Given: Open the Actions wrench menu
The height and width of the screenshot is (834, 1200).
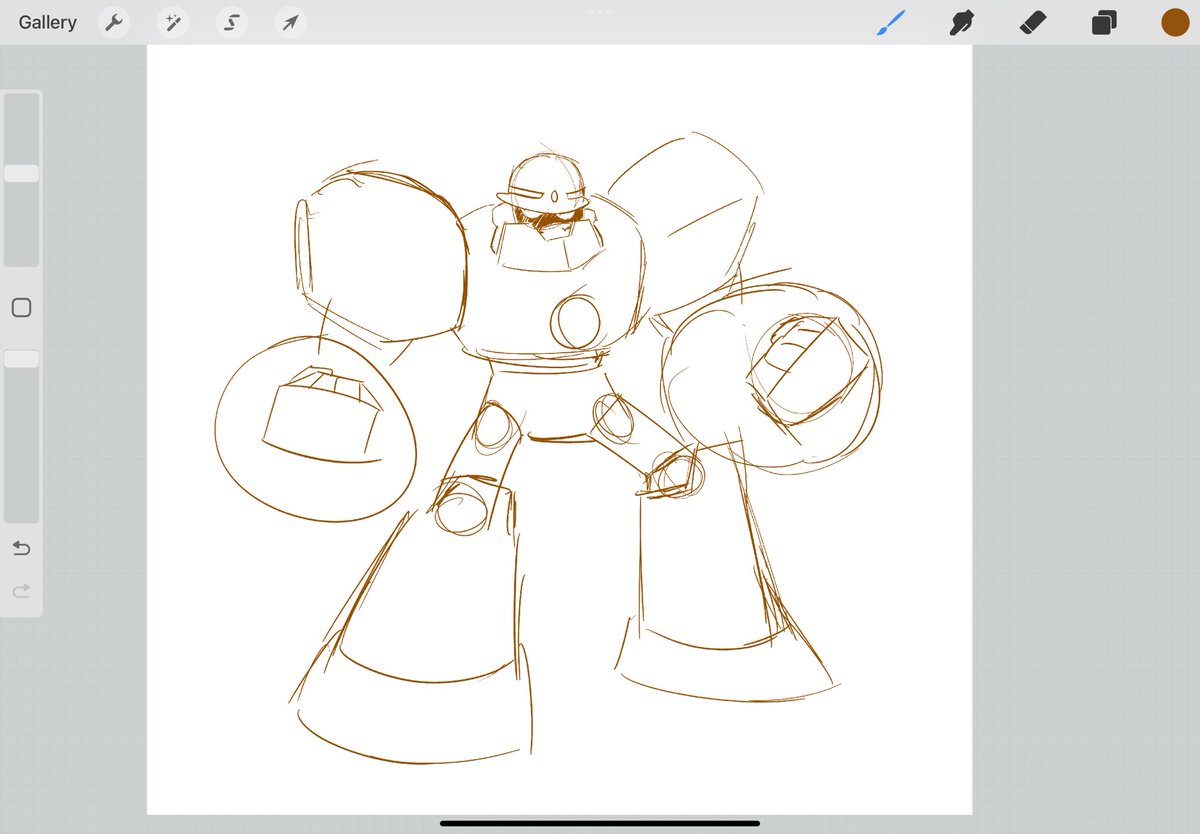Looking at the screenshot, I should (113, 22).
